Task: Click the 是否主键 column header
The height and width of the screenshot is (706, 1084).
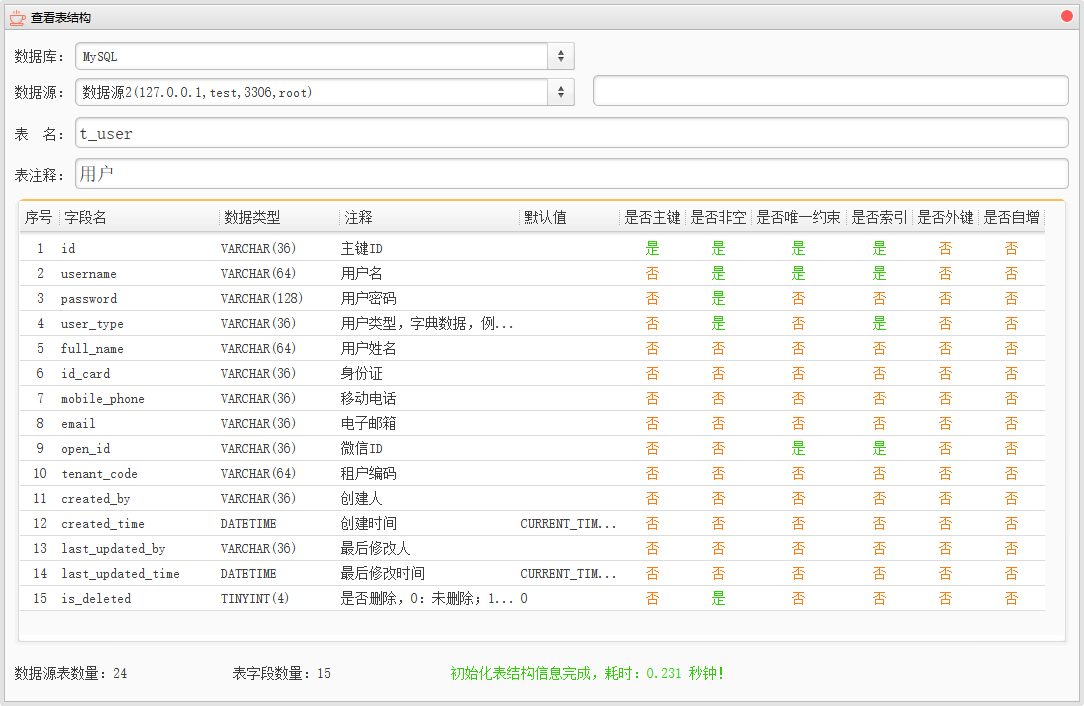Action: (x=652, y=217)
